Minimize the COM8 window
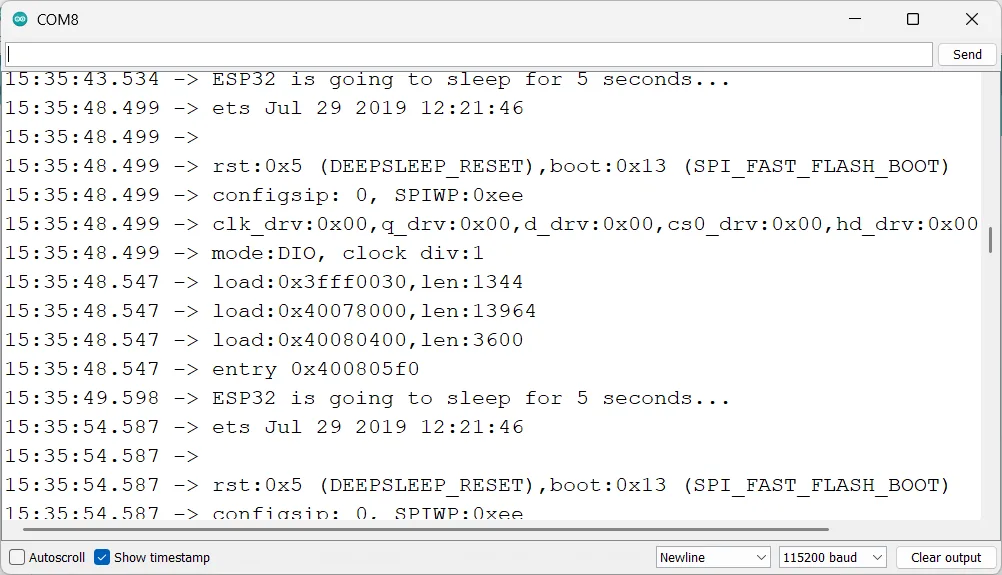1002x575 pixels. 855,19
